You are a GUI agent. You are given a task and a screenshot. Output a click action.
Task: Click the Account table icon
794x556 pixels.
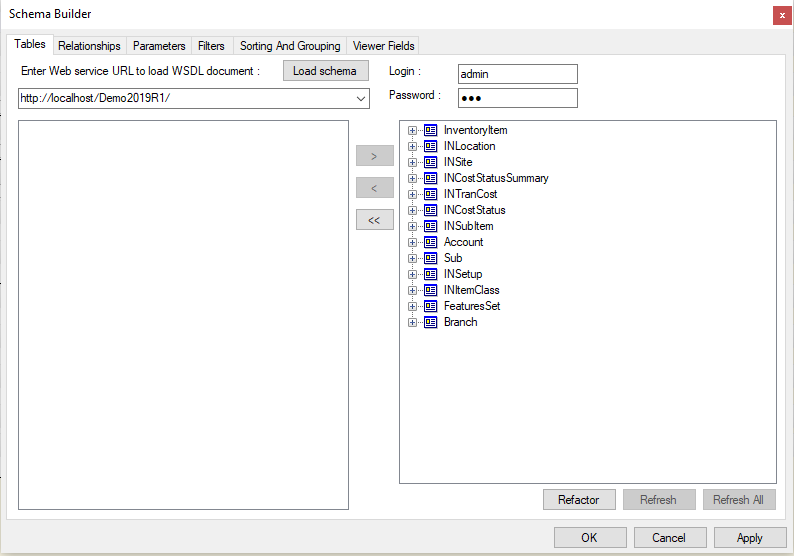tap(431, 242)
